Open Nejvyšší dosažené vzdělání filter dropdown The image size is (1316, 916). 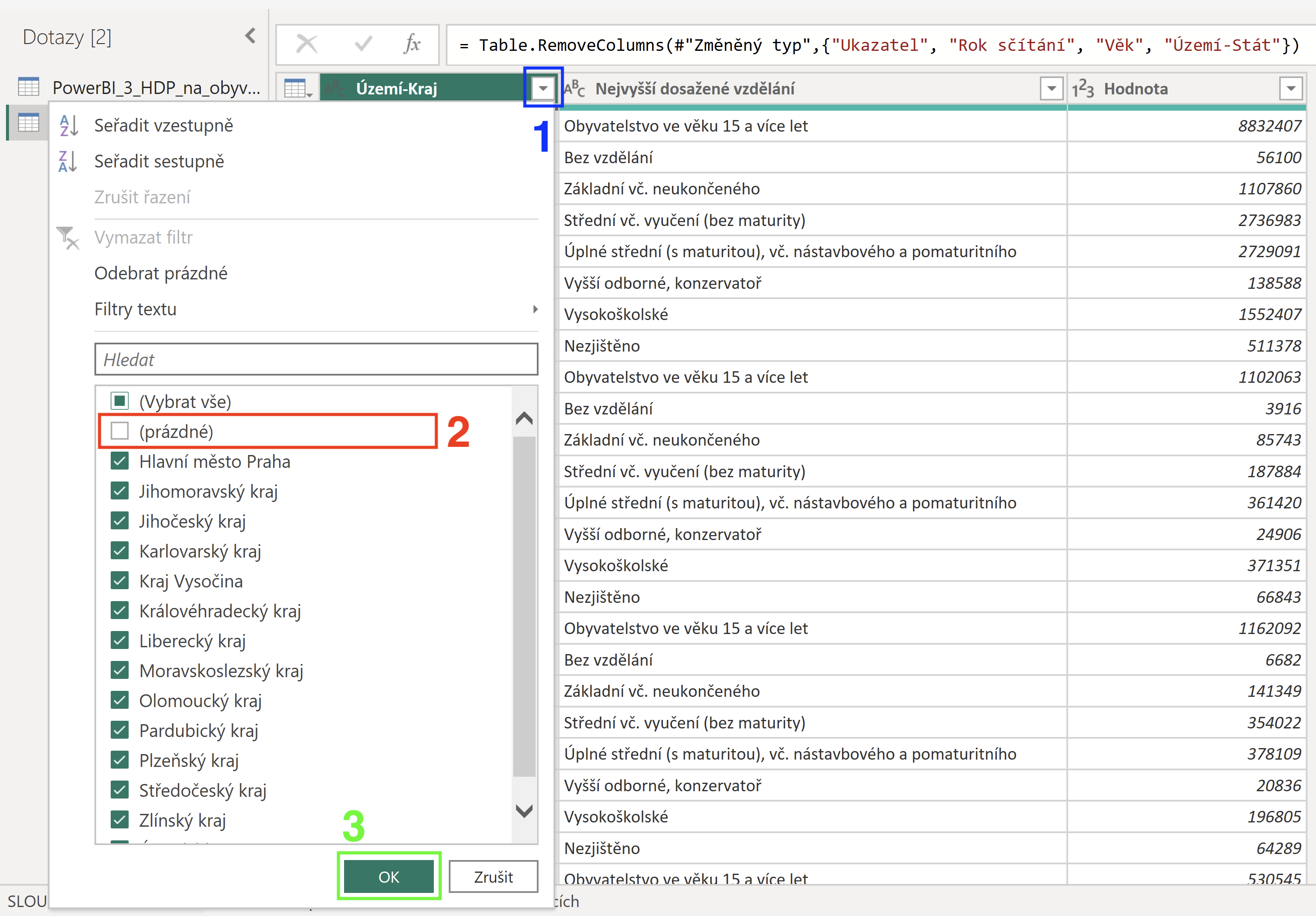[x=1051, y=89]
